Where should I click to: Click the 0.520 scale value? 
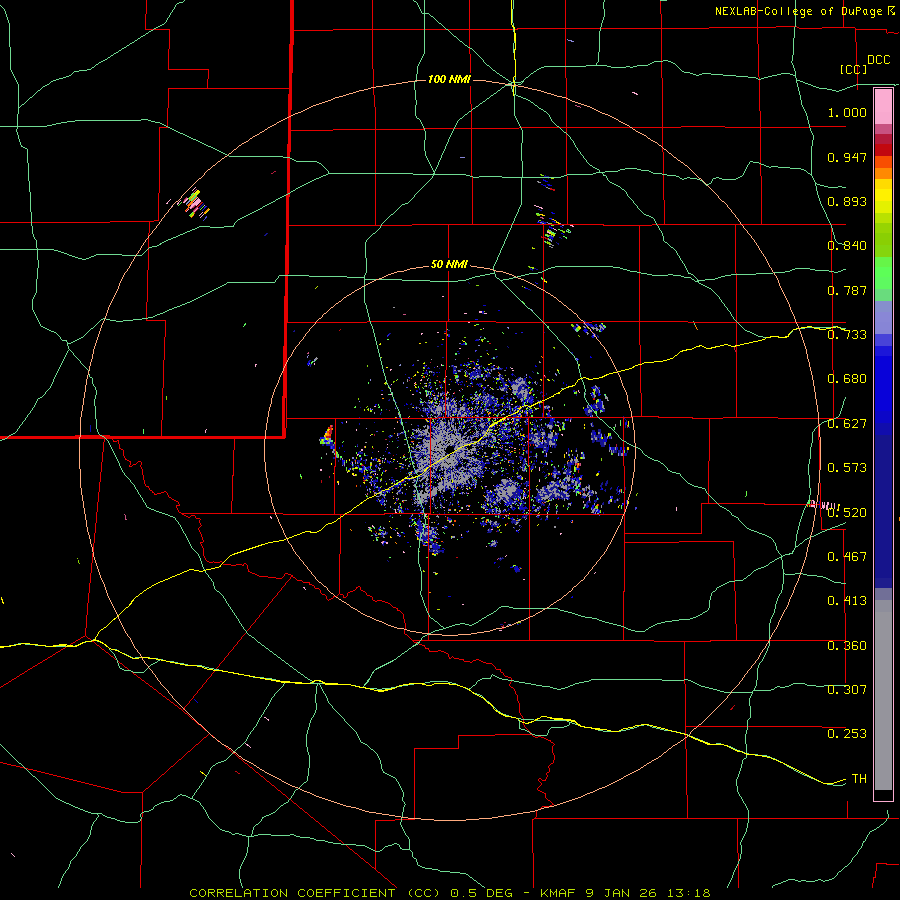click(847, 513)
